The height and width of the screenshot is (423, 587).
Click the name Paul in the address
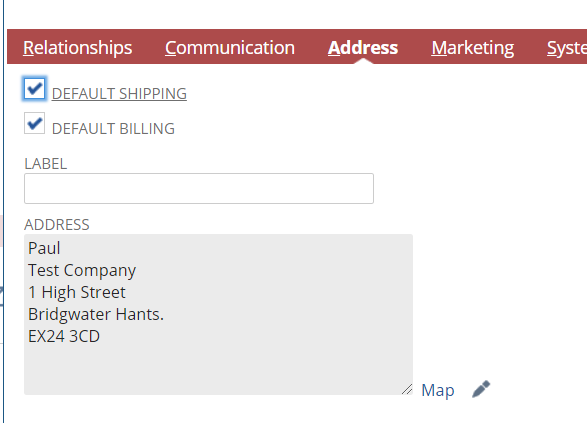(x=44, y=248)
